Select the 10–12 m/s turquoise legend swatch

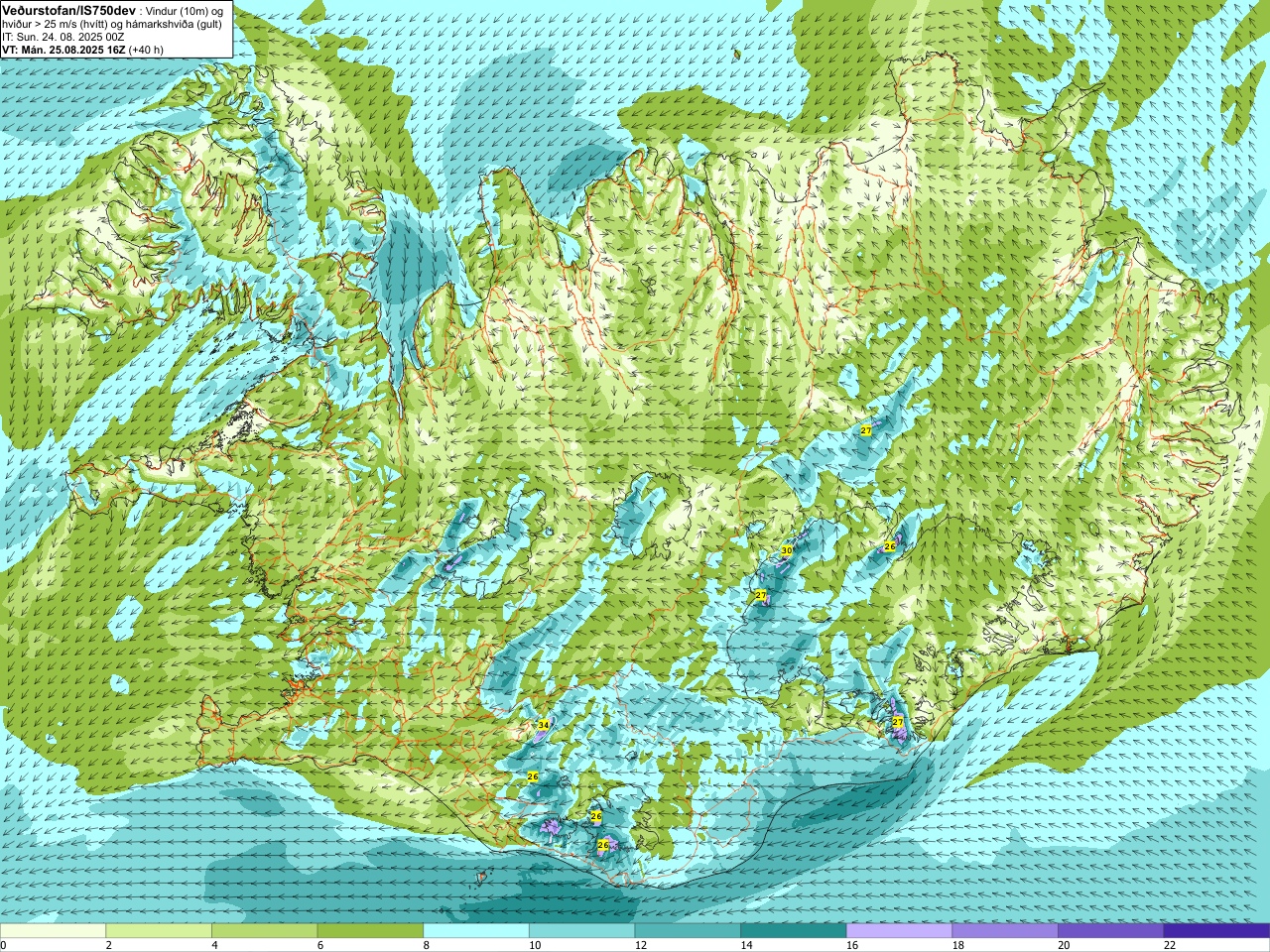tap(581, 931)
